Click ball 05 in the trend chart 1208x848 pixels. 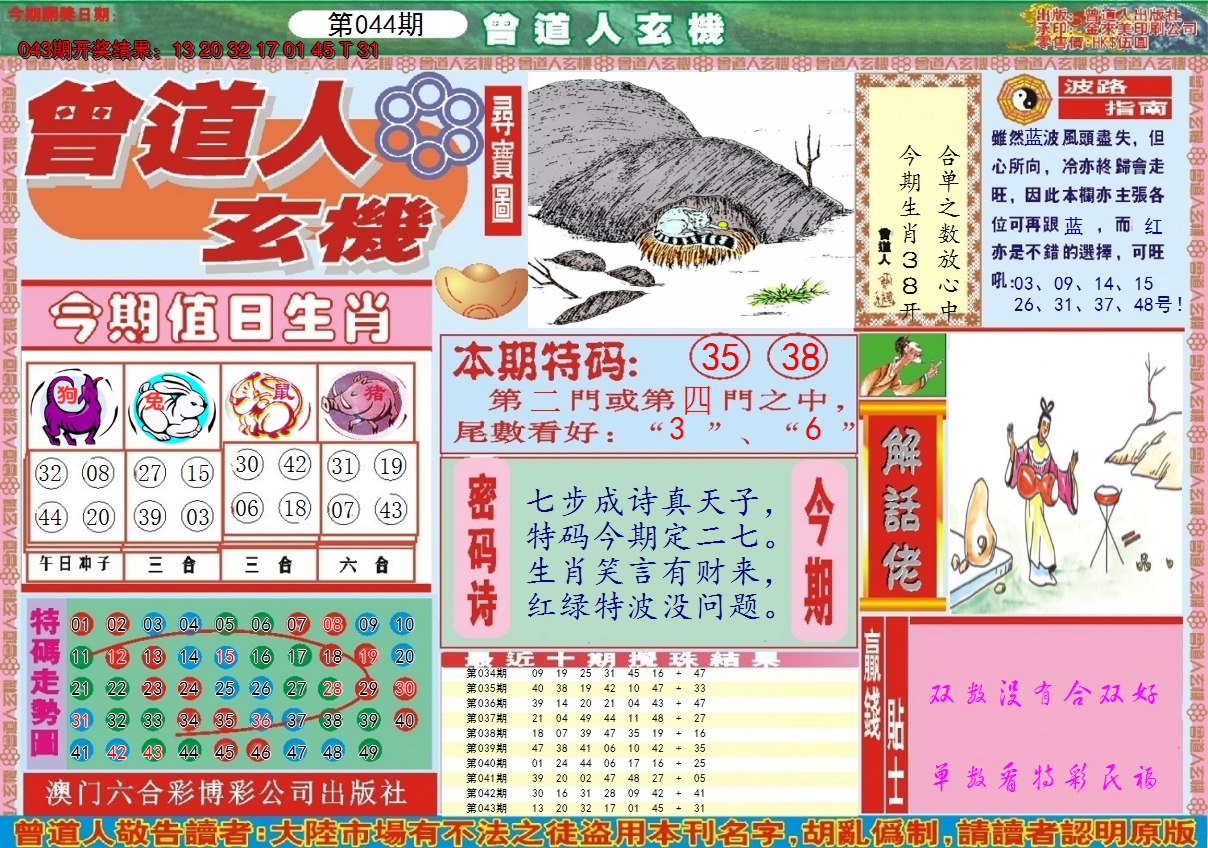(225, 625)
